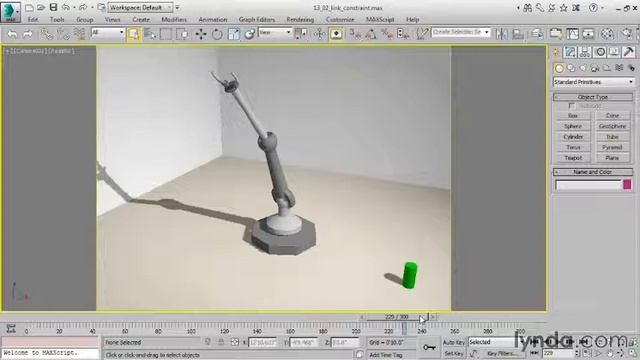
Task: Open the Workspace: Default dropdown
Action: click(140, 7)
